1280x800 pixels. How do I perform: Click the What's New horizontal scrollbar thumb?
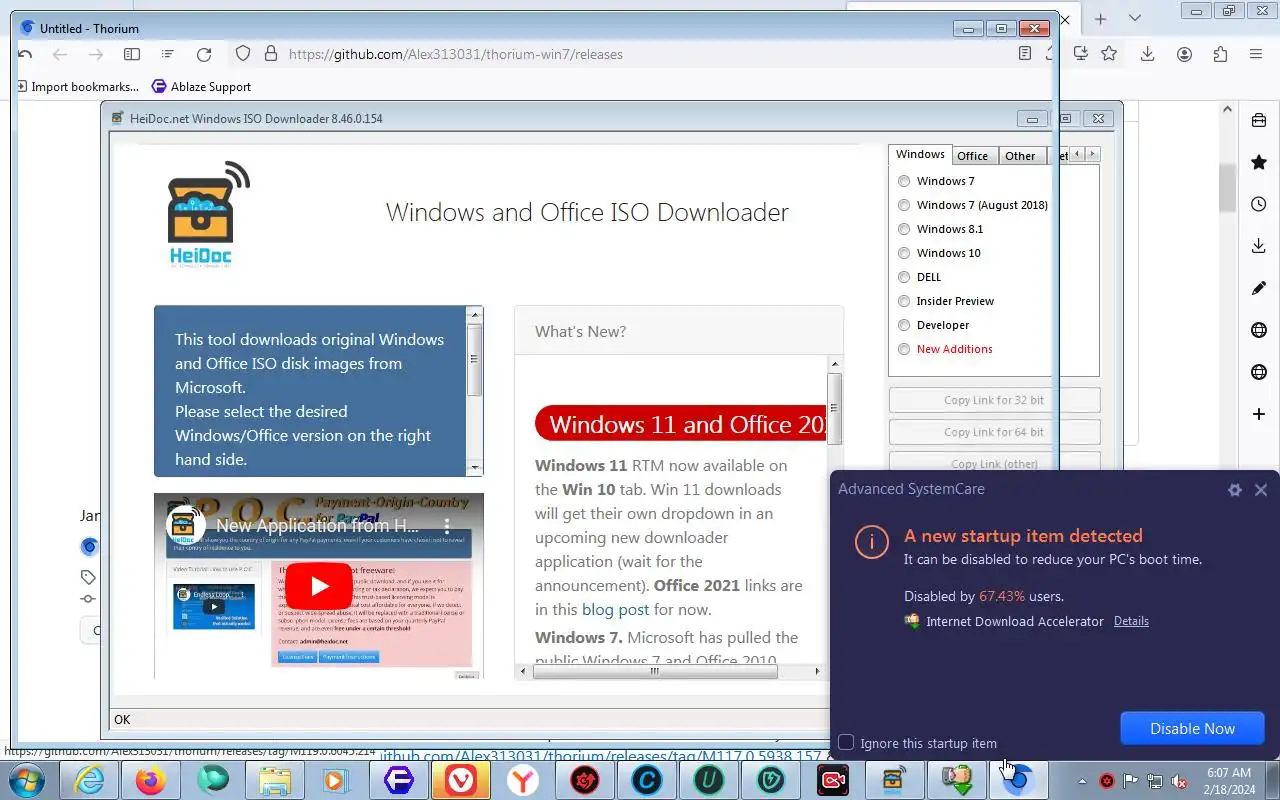coord(655,672)
